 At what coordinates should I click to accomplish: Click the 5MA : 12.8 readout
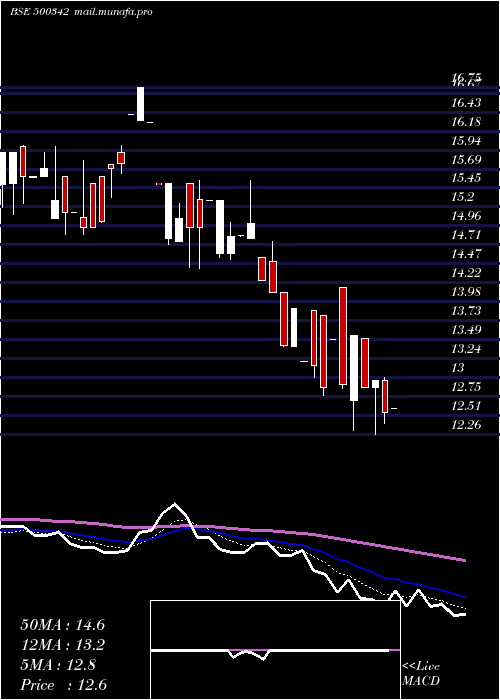[58, 665]
